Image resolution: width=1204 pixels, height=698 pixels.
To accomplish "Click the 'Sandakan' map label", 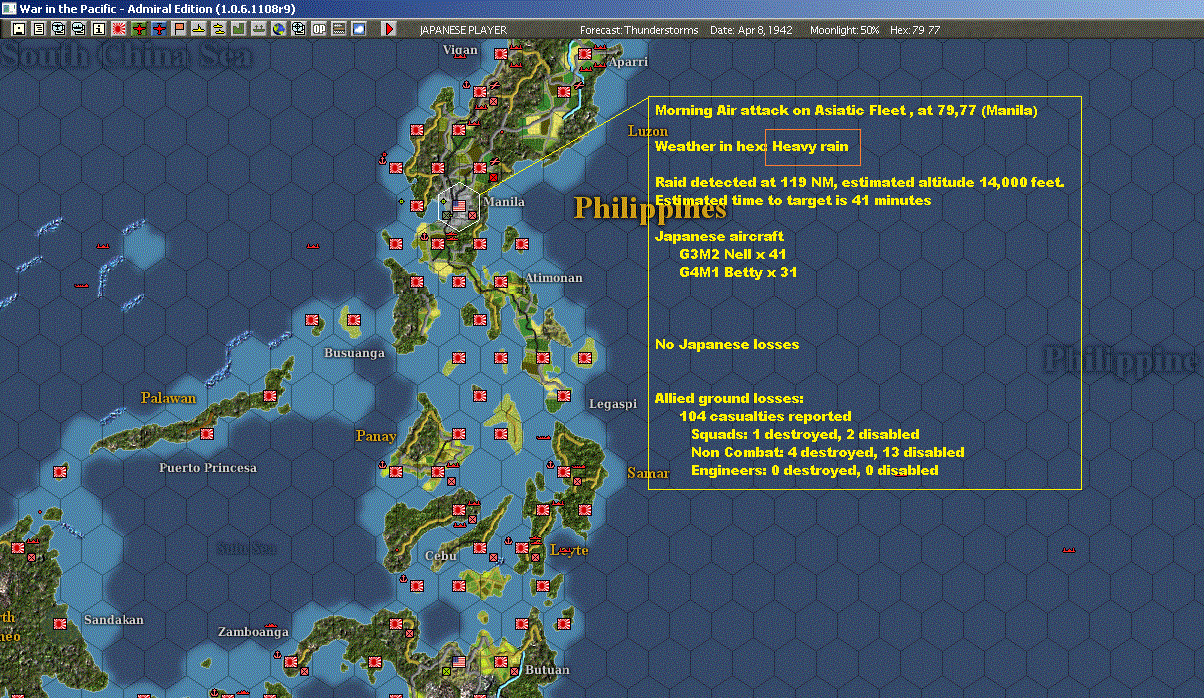I will pyautogui.click(x=113, y=620).
